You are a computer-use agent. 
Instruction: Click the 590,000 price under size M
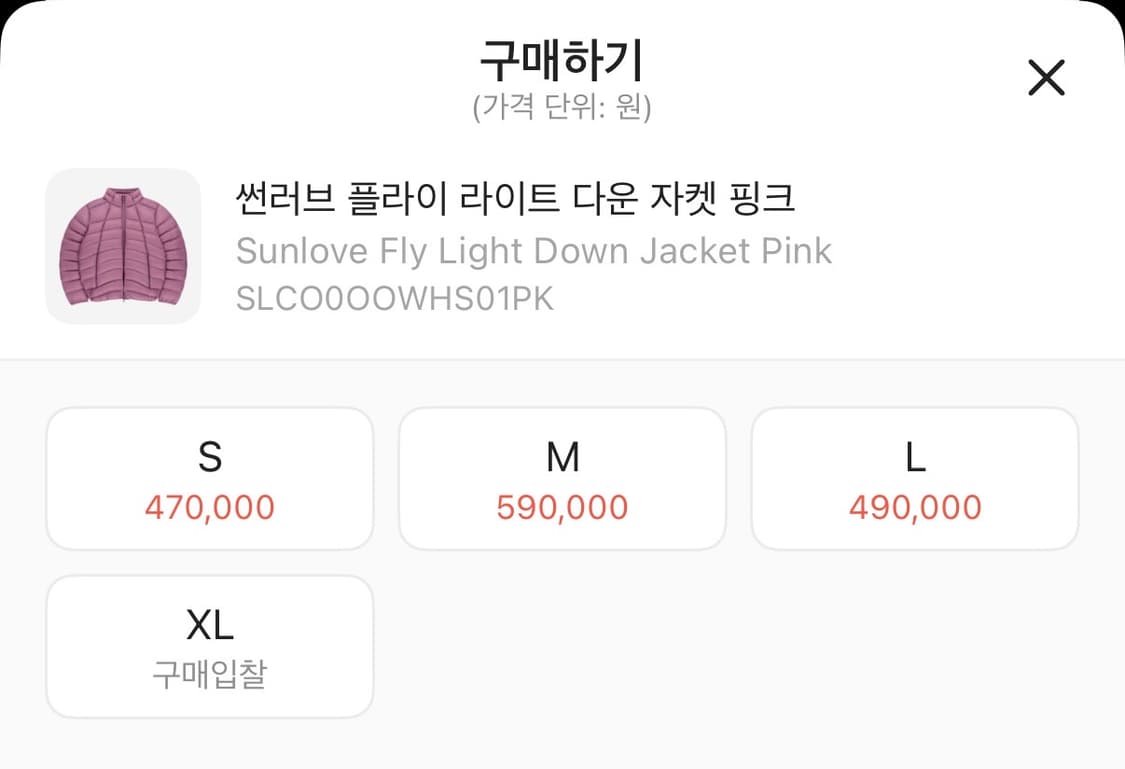tap(563, 507)
